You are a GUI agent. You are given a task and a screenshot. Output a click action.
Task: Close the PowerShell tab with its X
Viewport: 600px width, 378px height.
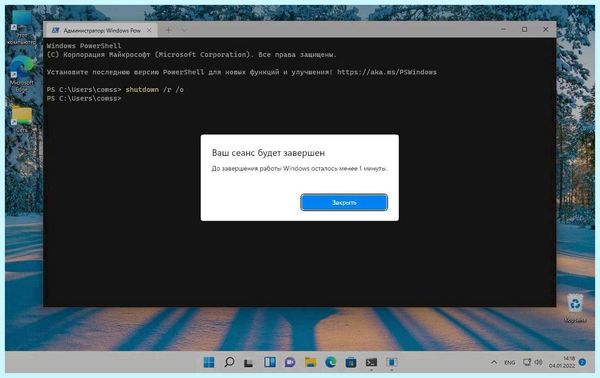click(149, 30)
